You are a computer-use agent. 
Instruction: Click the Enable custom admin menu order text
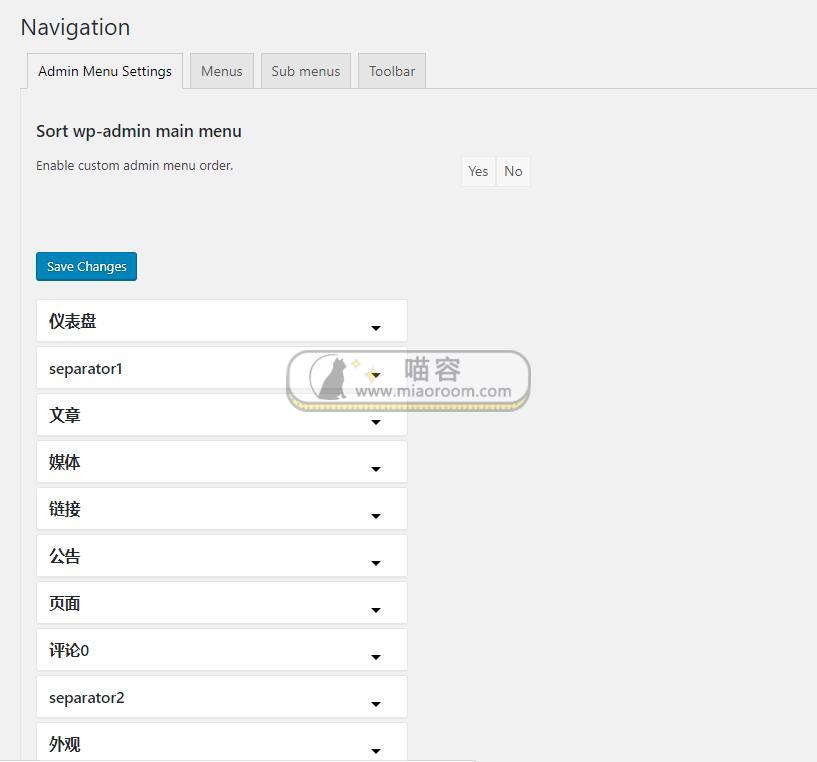[x=134, y=165]
